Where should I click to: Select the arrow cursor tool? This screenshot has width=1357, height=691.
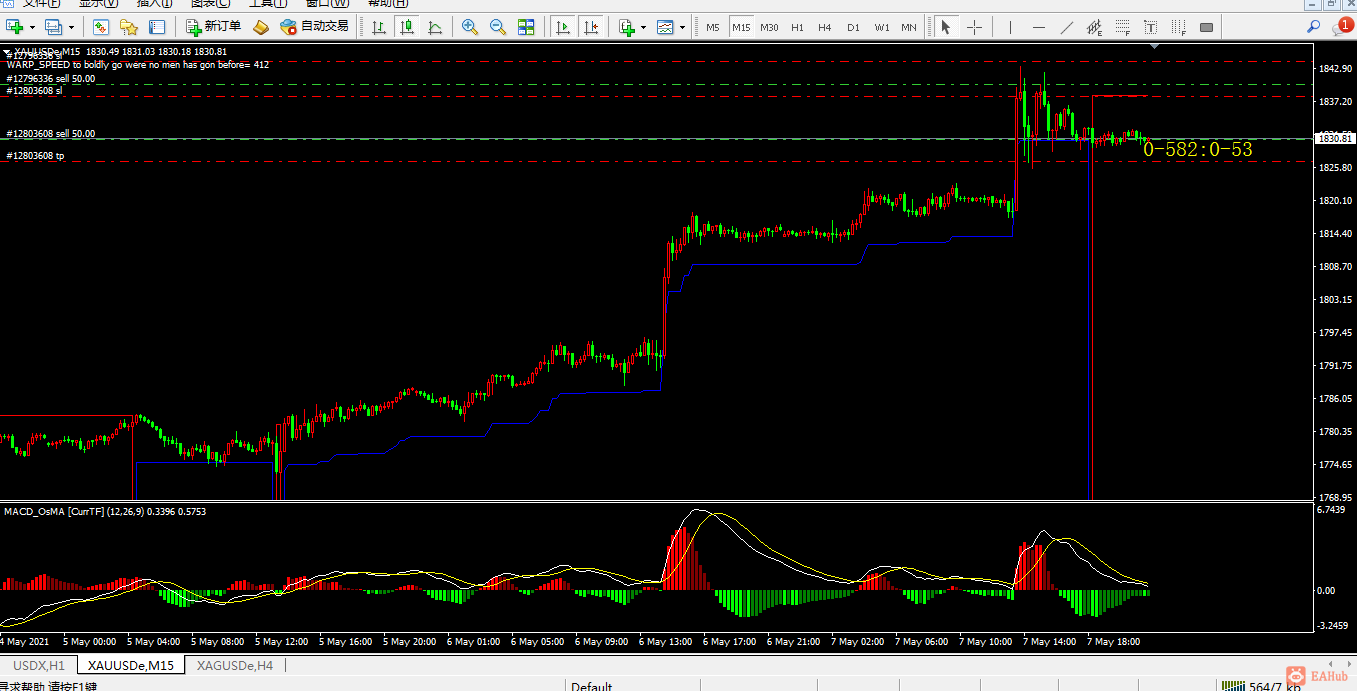point(946,27)
